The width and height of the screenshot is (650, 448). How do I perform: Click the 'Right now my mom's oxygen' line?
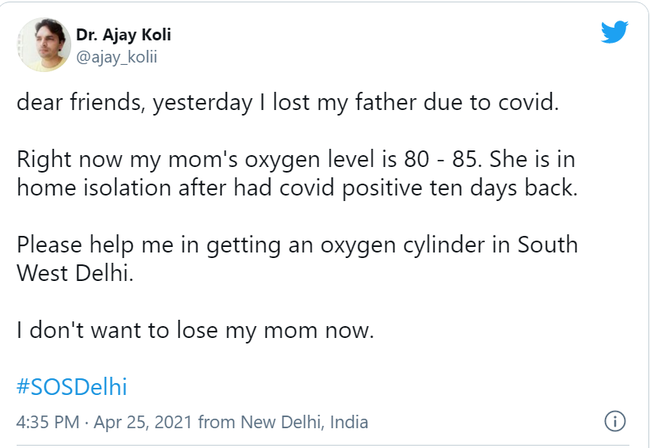(x=200, y=162)
